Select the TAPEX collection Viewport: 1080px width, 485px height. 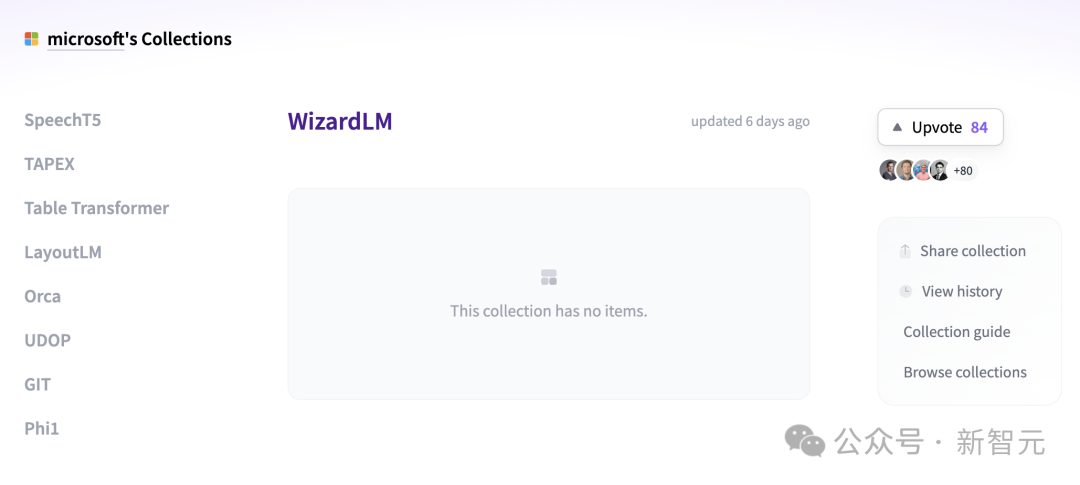coord(50,164)
